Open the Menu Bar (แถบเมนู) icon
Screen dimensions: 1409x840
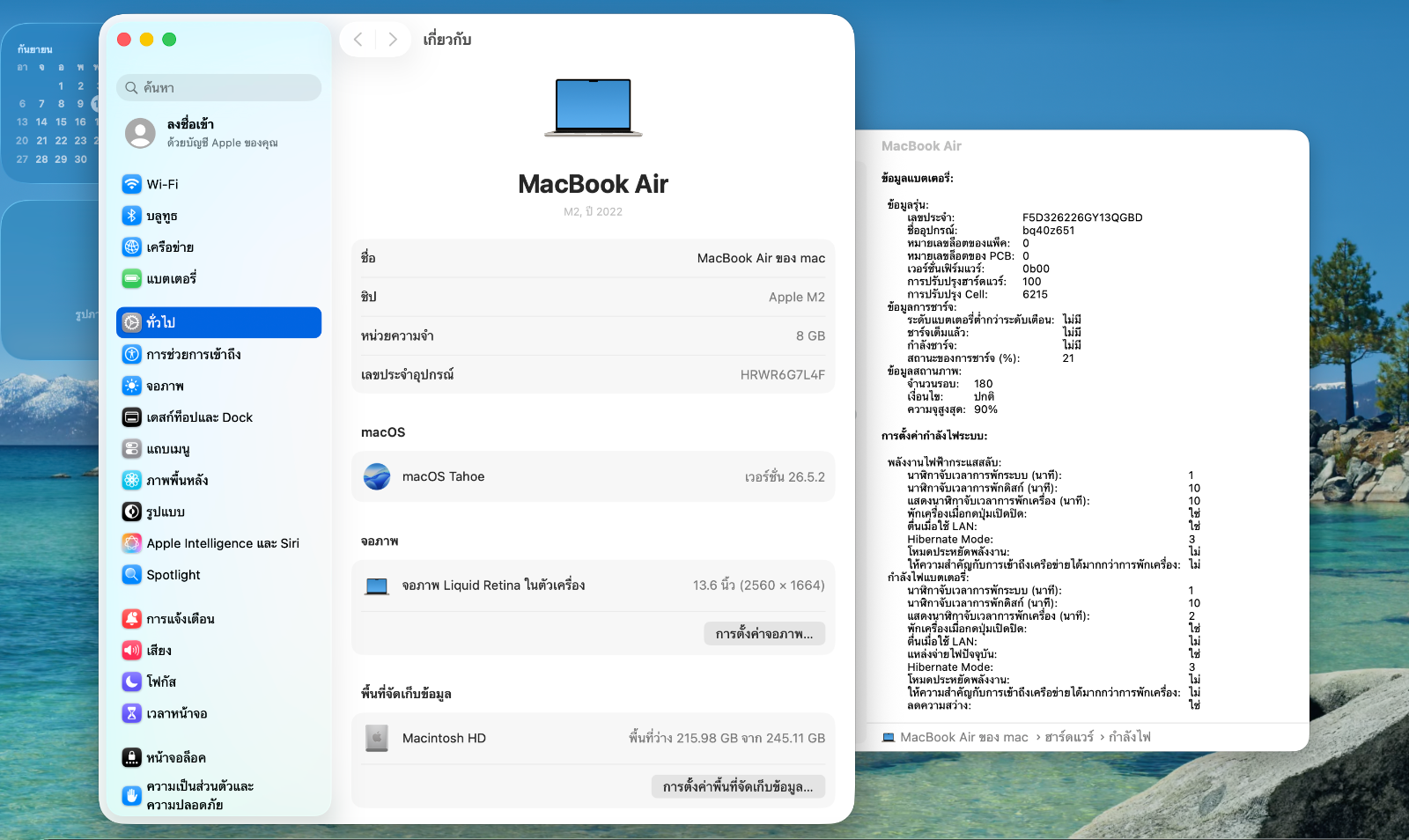tap(131, 449)
